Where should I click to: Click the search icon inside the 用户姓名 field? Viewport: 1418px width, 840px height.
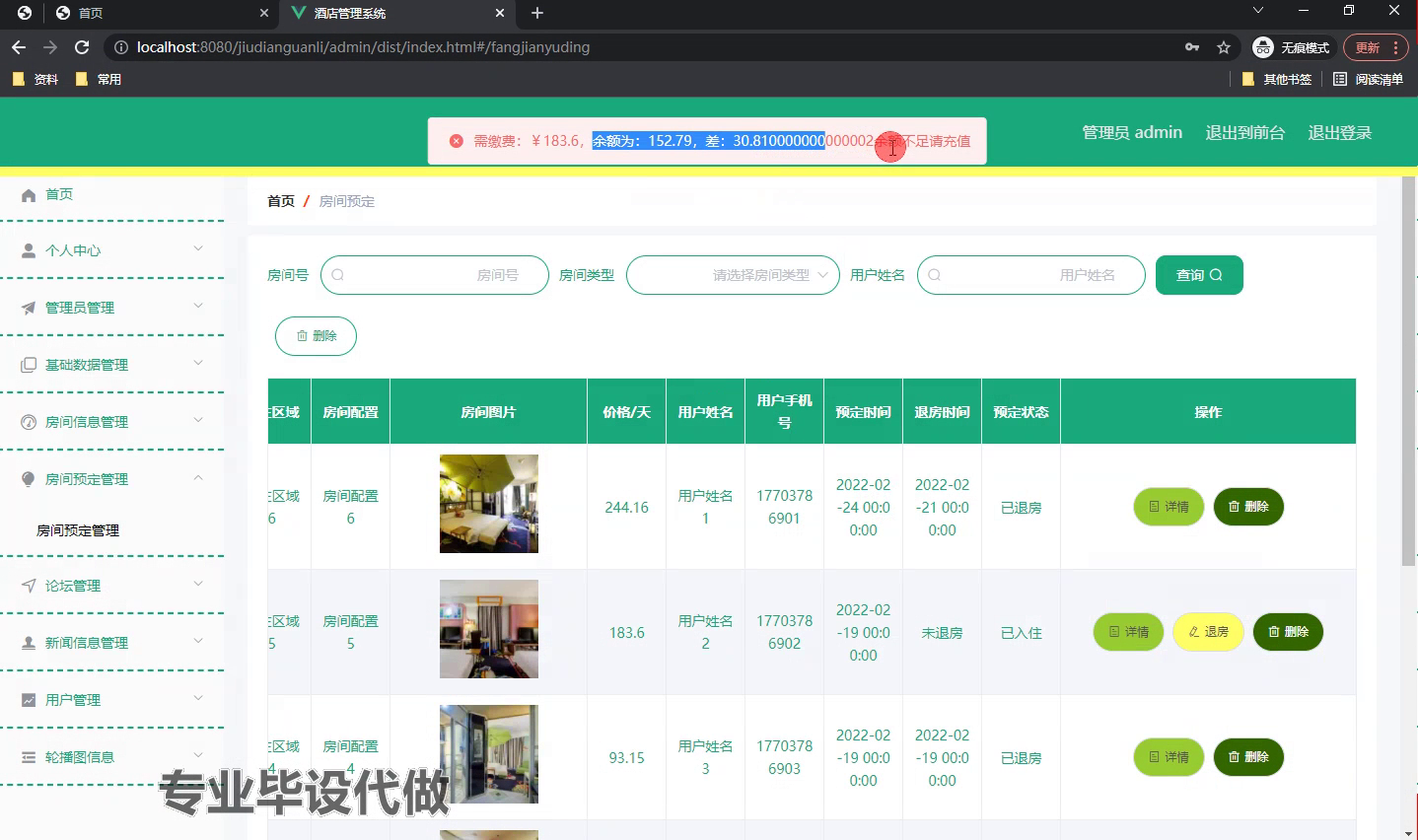[x=934, y=275]
